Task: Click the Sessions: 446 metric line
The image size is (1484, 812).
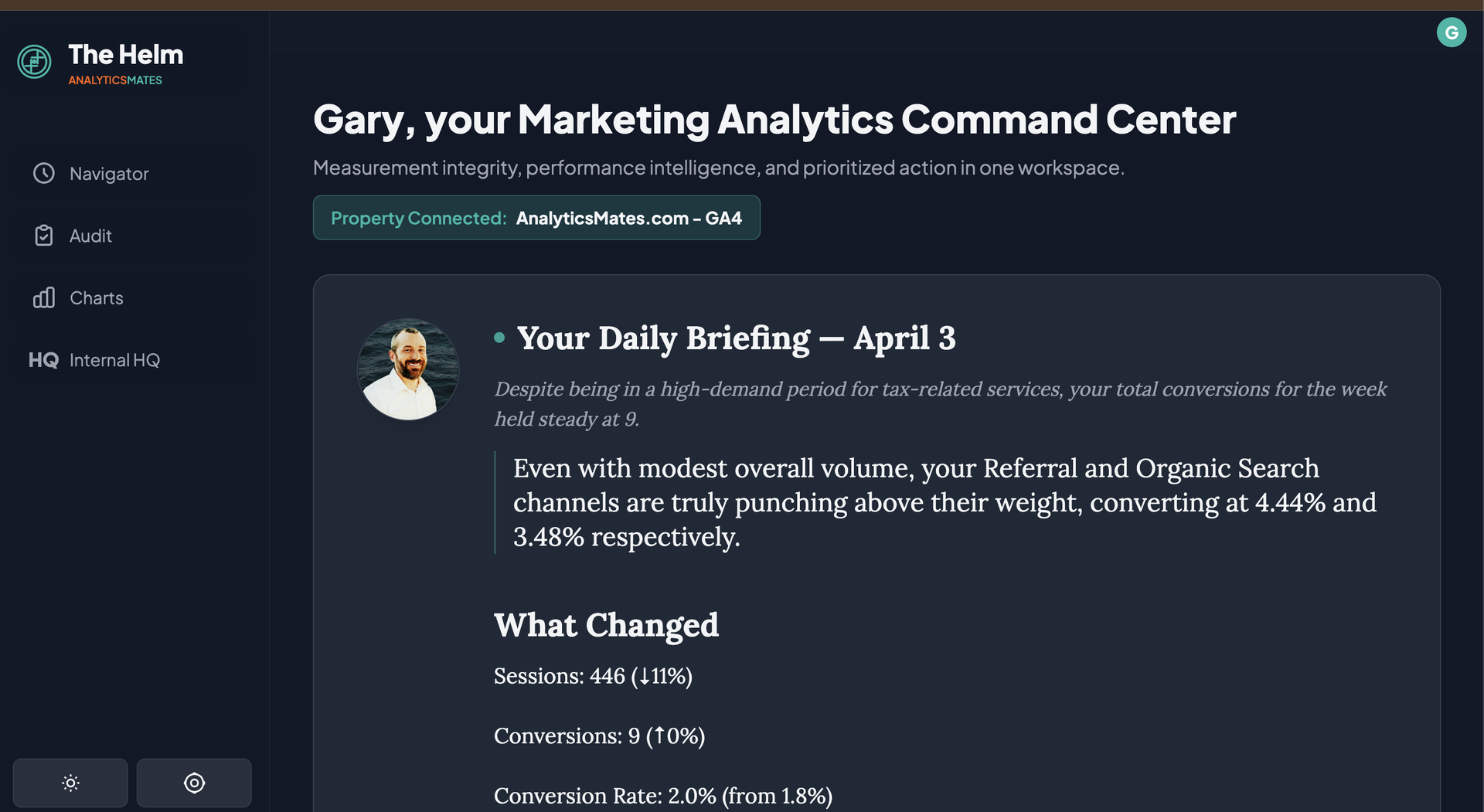Action: tap(593, 676)
